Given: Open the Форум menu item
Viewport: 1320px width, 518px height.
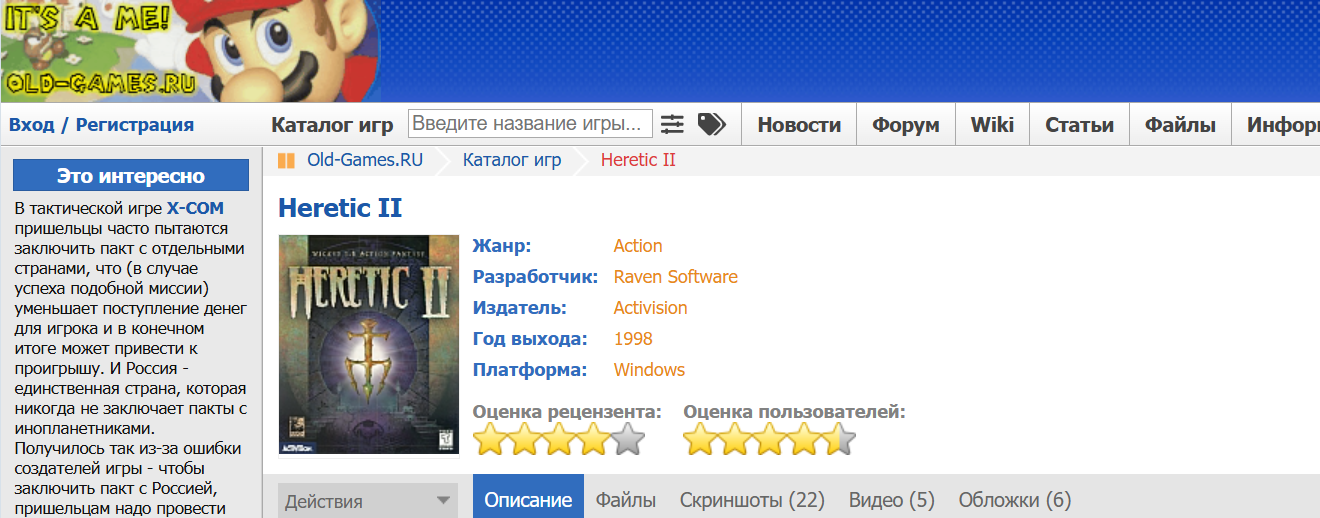Looking at the screenshot, I should [x=906, y=125].
